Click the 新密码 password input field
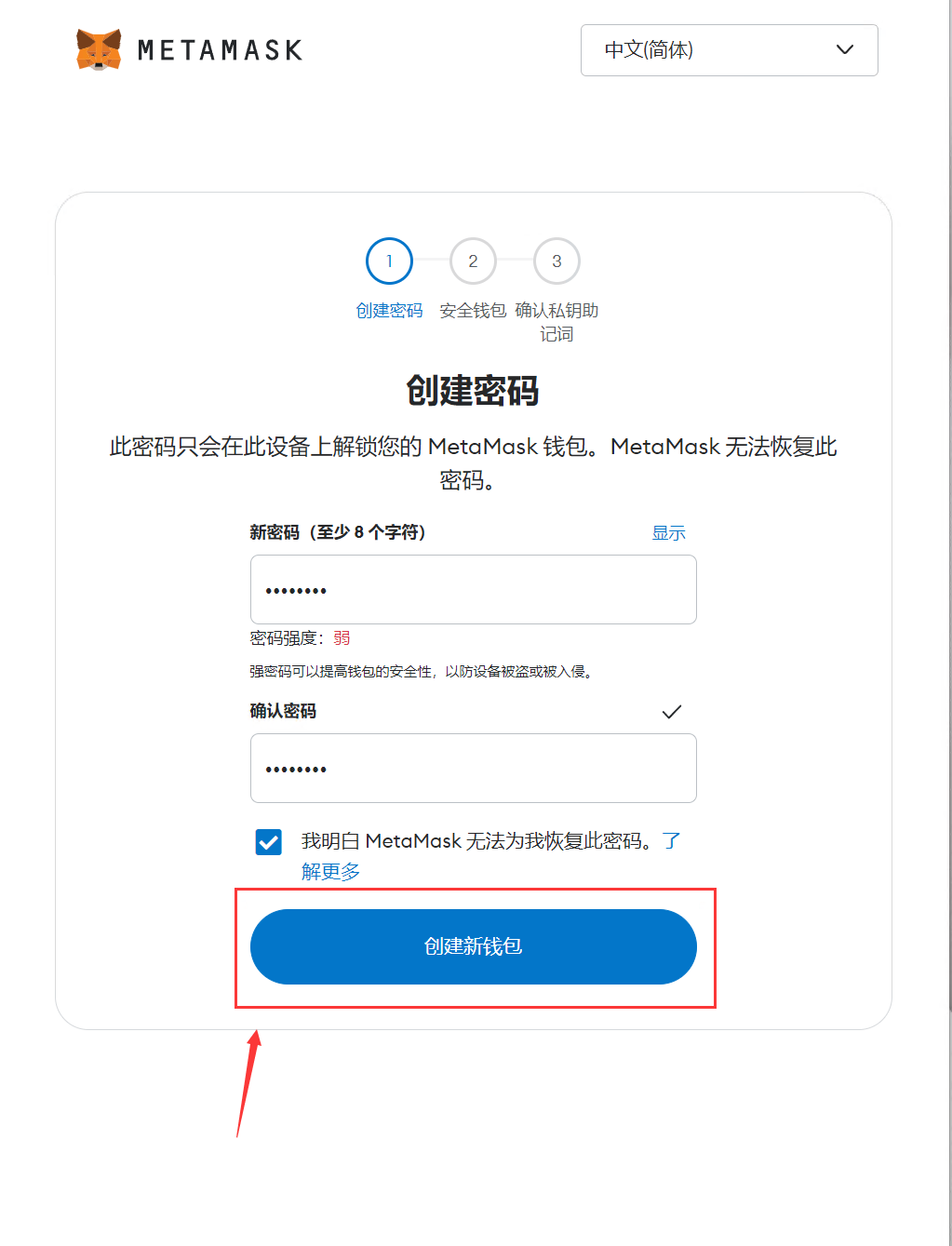Viewport: 952px width, 1246px height. tap(474, 590)
